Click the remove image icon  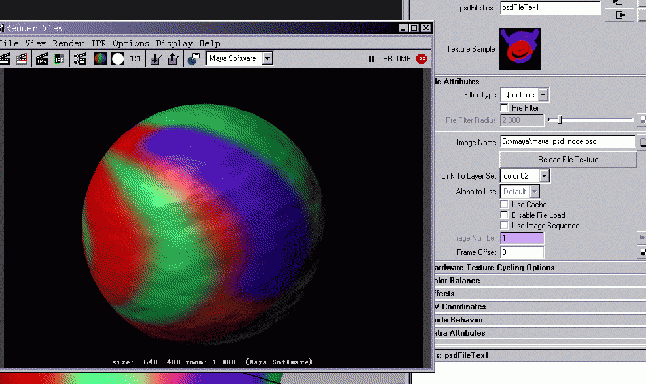173,59
